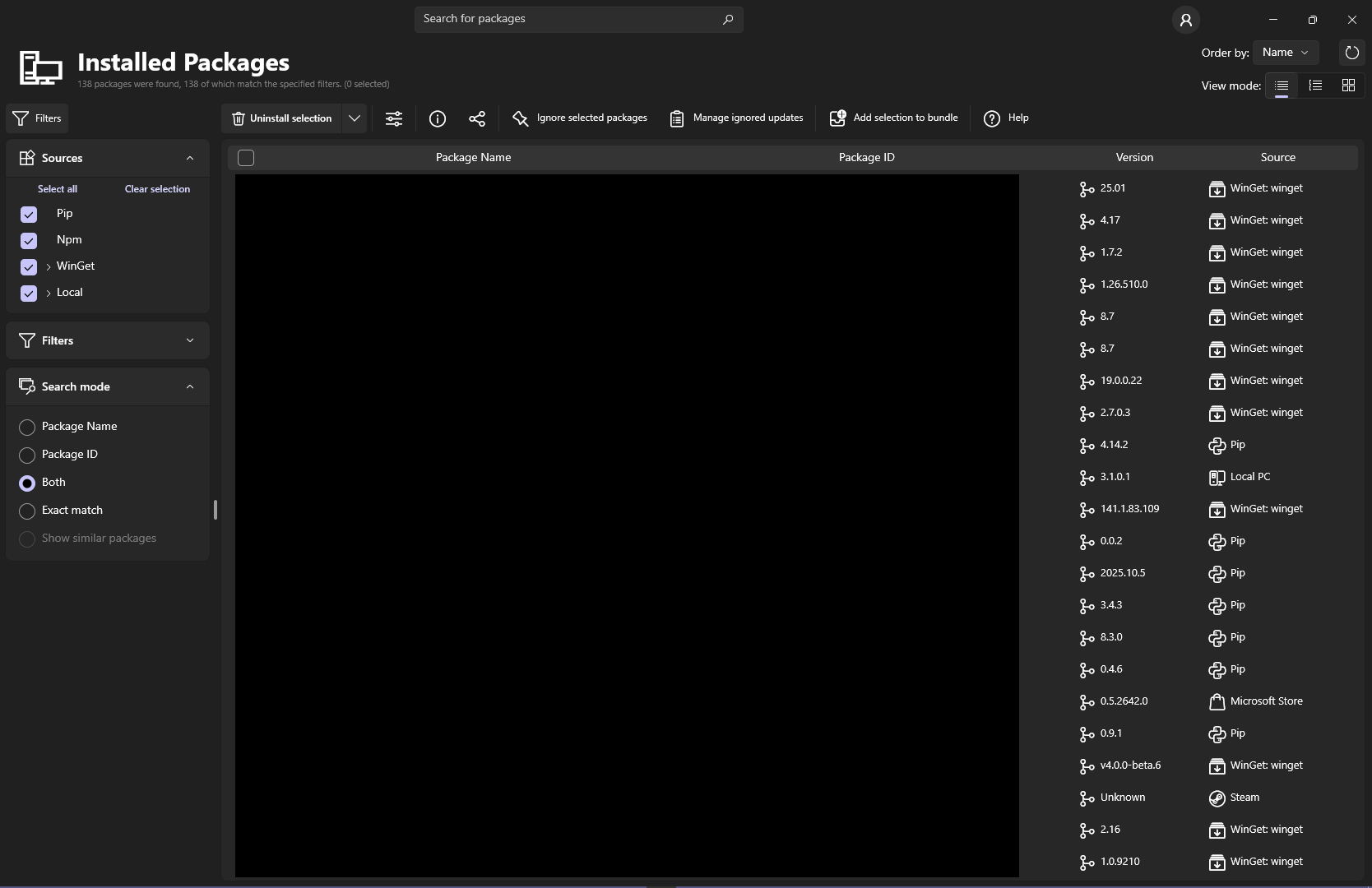
Task: Click the Clear selection link
Action: (157, 189)
